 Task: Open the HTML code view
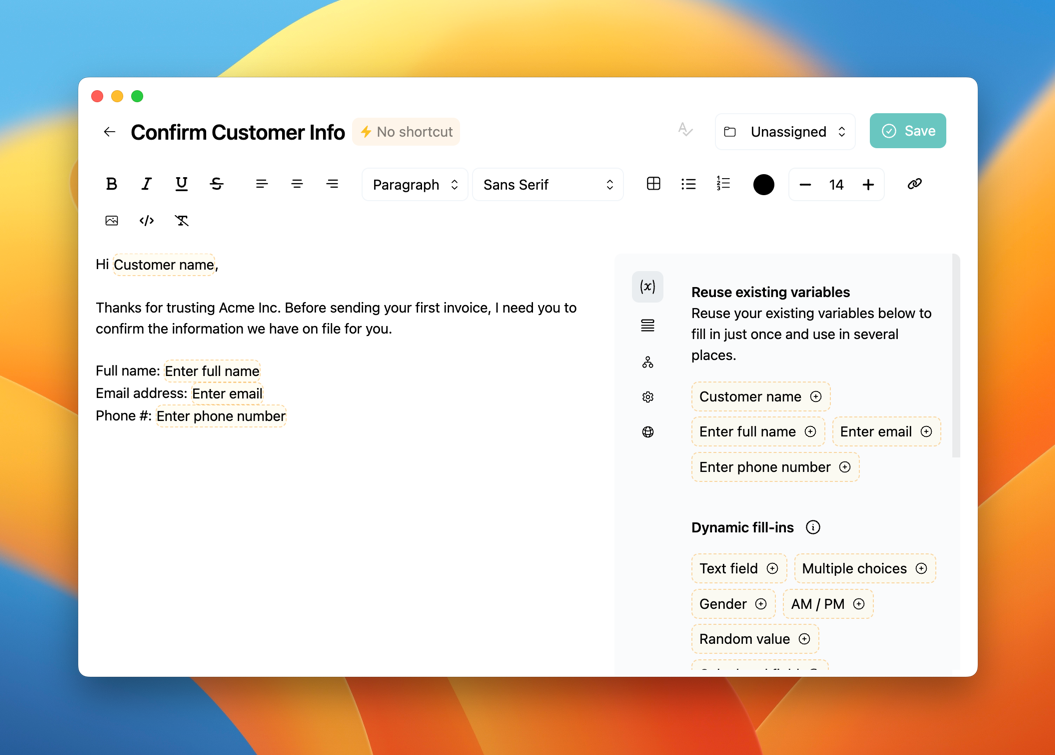146,220
